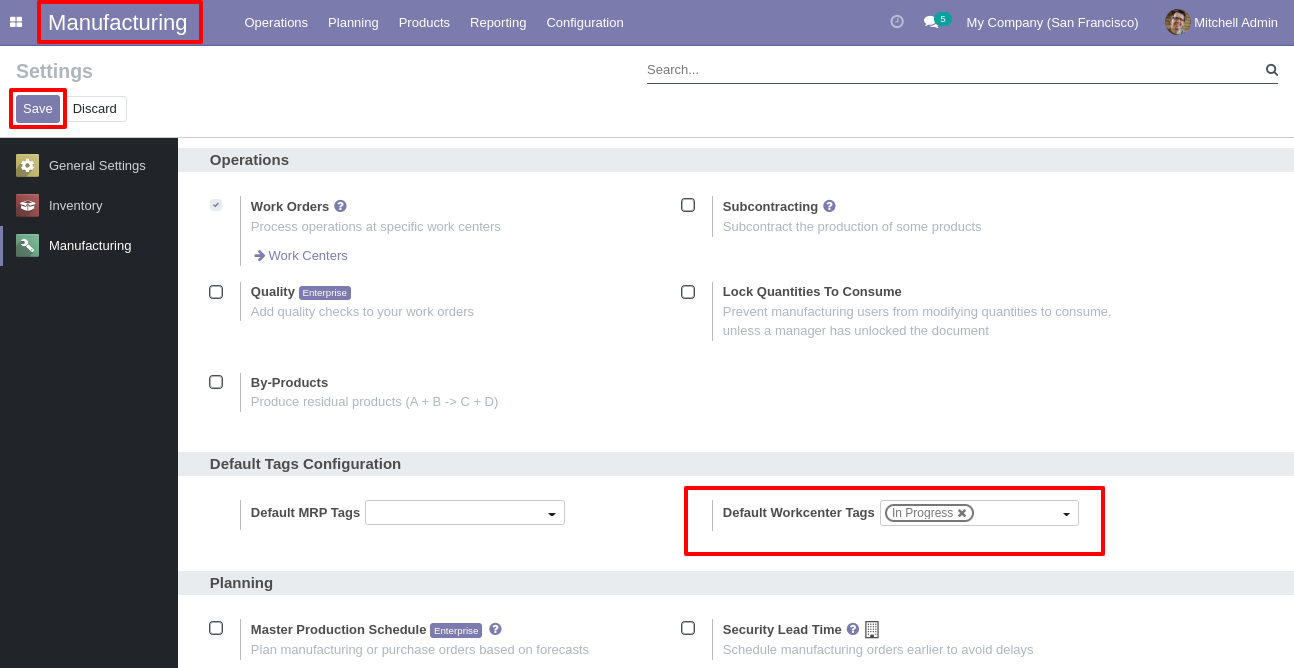The width and height of the screenshot is (1294, 668).
Task: Click the Quality Enterprise badge
Action: [x=325, y=293]
